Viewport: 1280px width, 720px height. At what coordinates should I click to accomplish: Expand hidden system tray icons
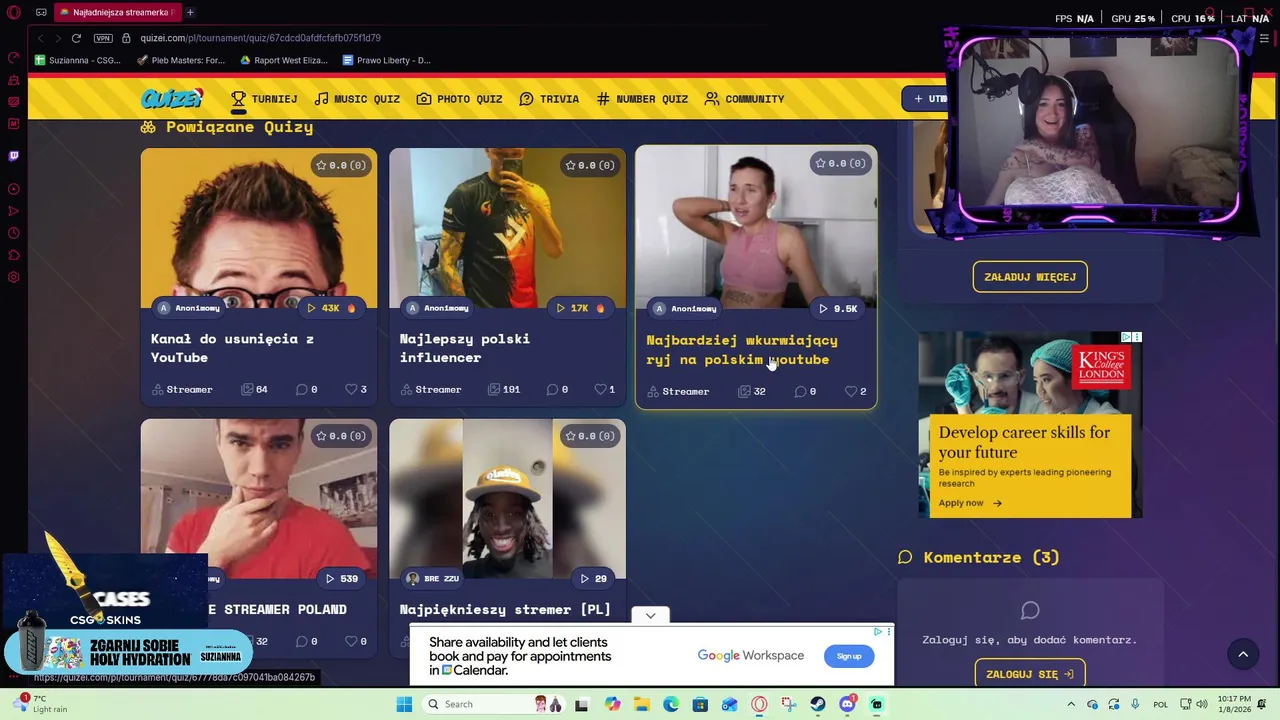click(x=1071, y=704)
